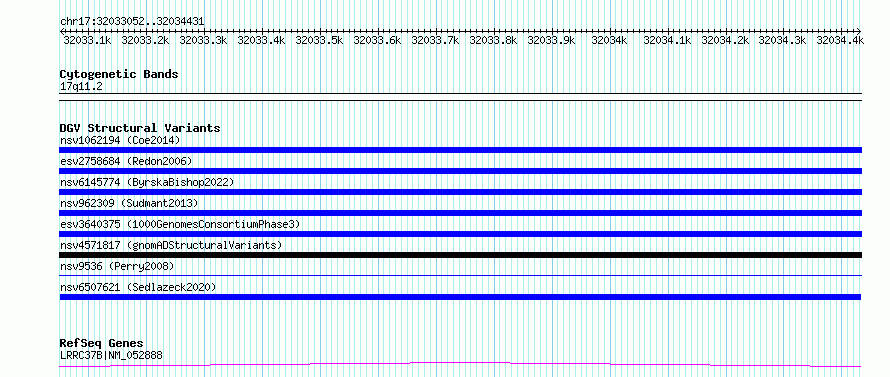This screenshot has height=377, width=890.
Task: Click the thin blue line under nsv9536
Action: click(460, 275)
